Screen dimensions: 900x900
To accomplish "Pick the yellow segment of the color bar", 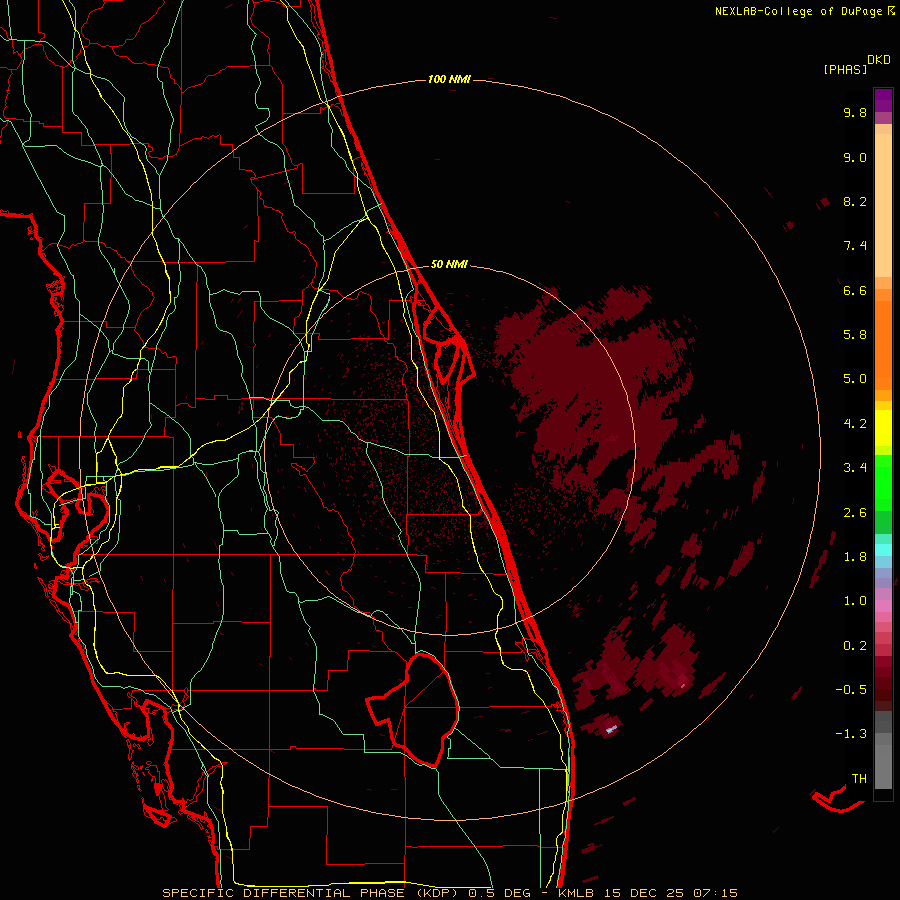I will click(883, 428).
